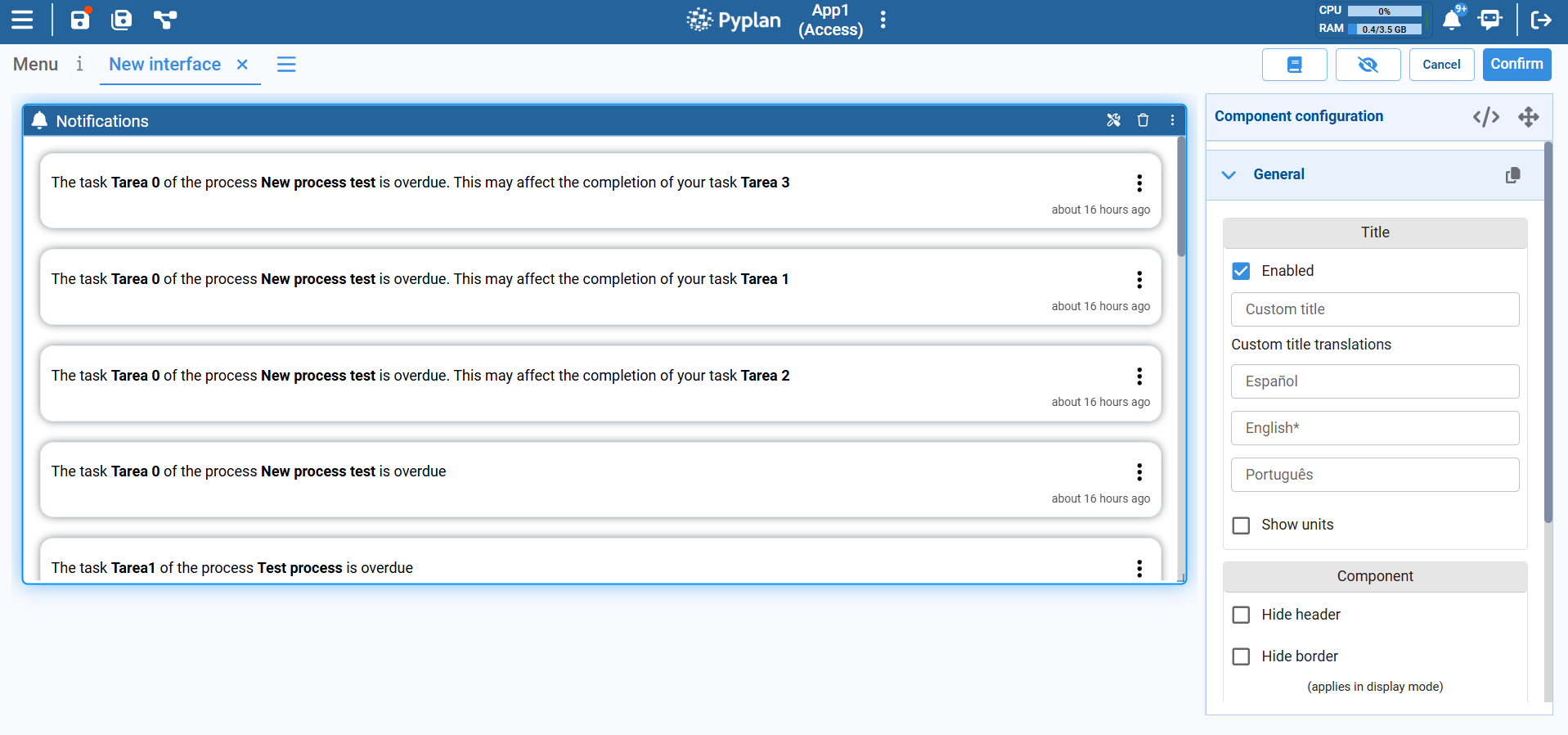Open the code editor icon in configuration panel
The height and width of the screenshot is (735, 1568).
[x=1485, y=117]
